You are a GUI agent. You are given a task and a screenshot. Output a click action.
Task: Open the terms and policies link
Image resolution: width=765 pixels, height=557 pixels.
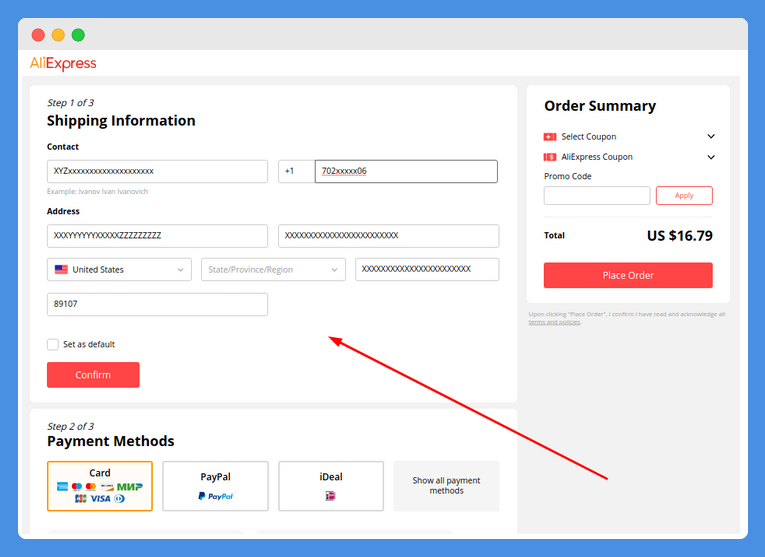coord(554,322)
